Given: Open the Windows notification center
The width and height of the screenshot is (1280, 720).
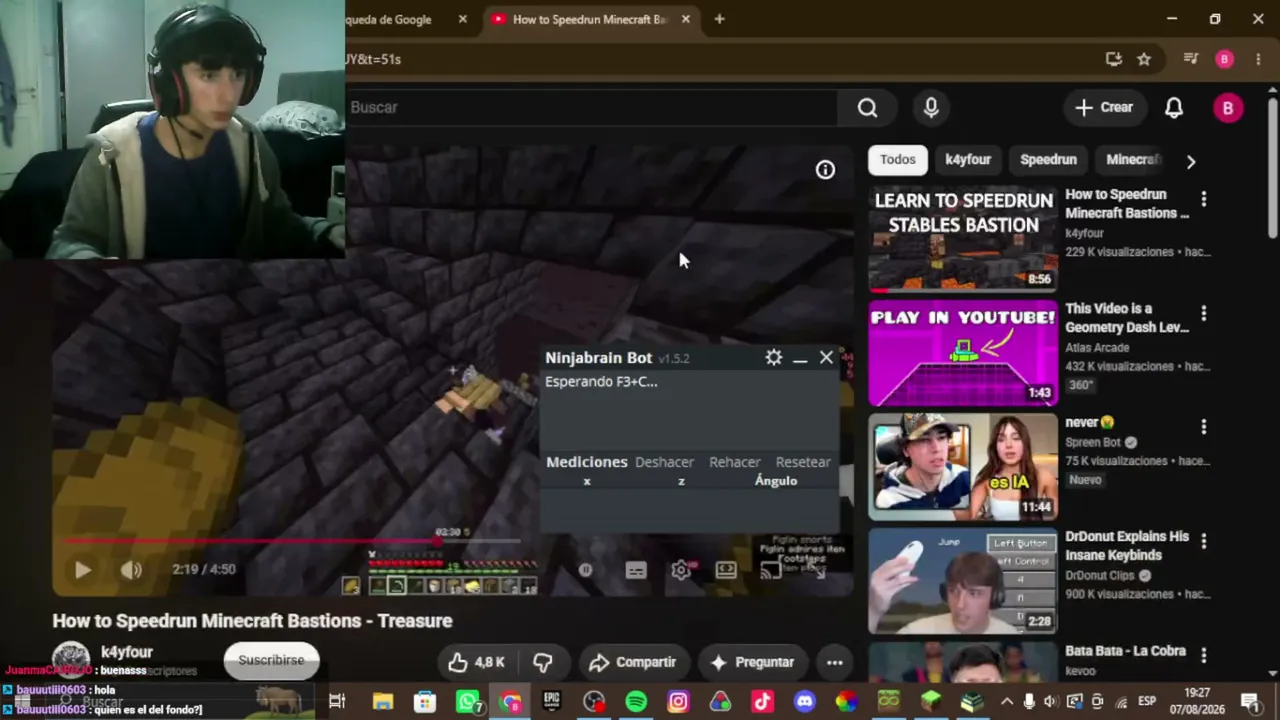Looking at the screenshot, I should coord(1249,702).
